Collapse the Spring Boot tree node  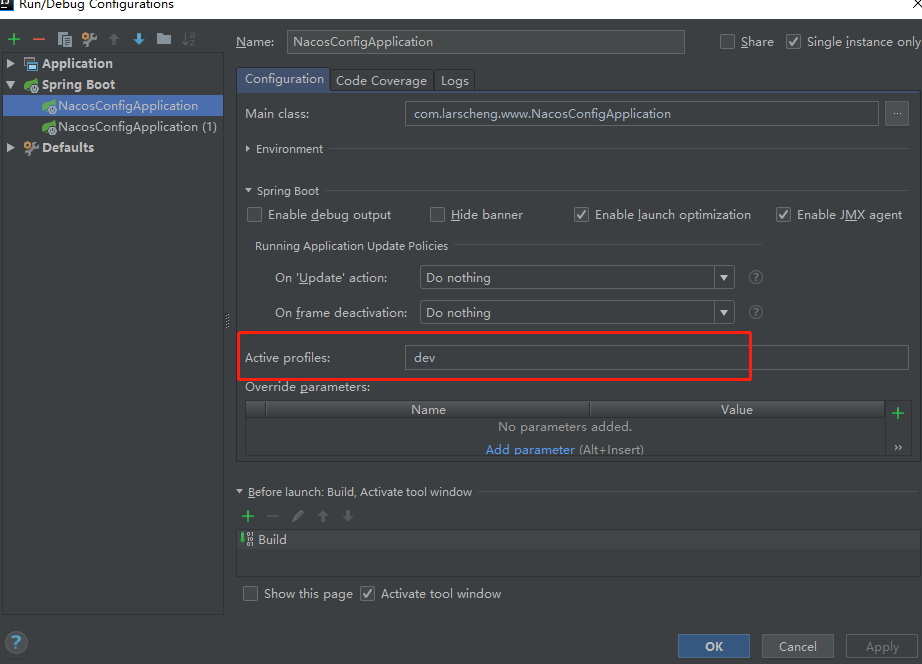click(11, 85)
